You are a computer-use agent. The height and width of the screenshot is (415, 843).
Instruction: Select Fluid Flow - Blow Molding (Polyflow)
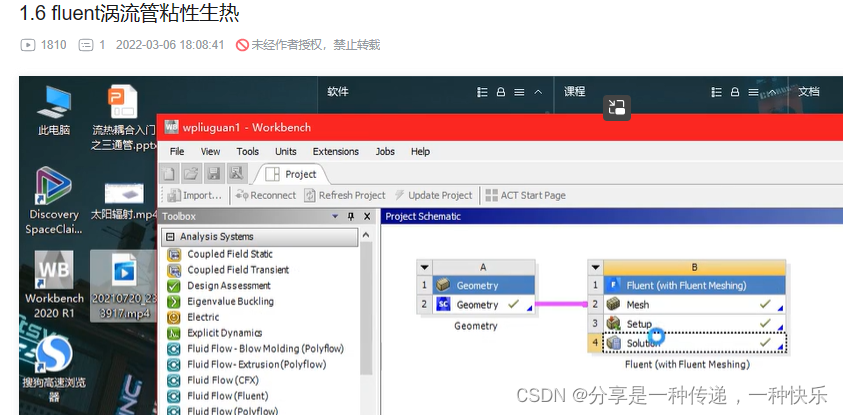click(x=255, y=348)
